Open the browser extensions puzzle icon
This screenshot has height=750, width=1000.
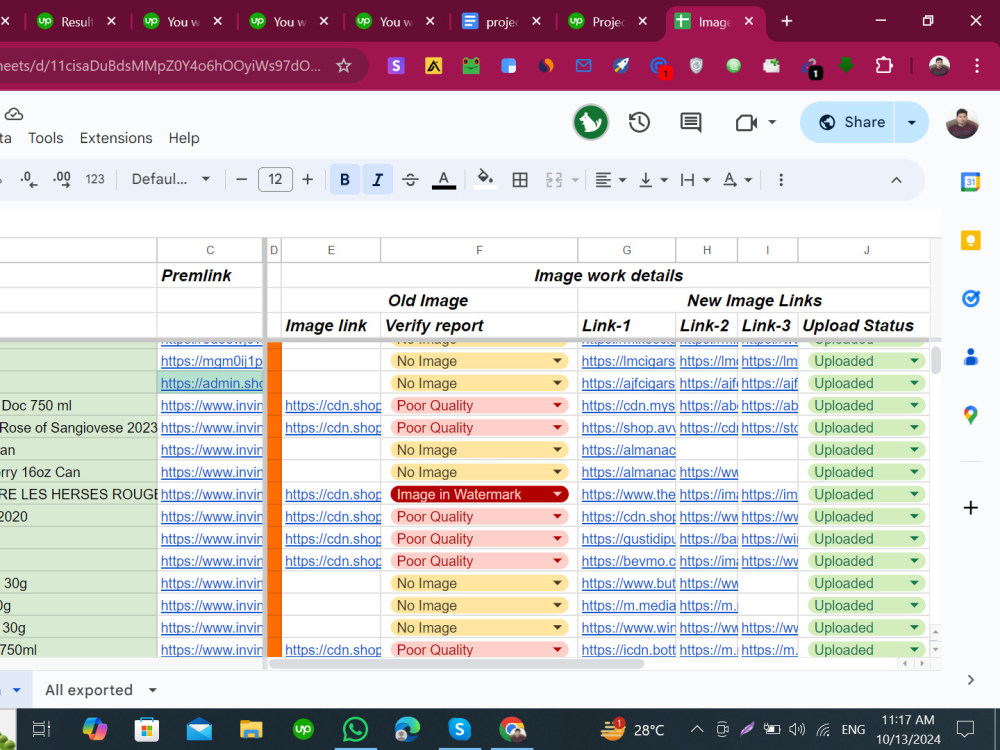884,65
